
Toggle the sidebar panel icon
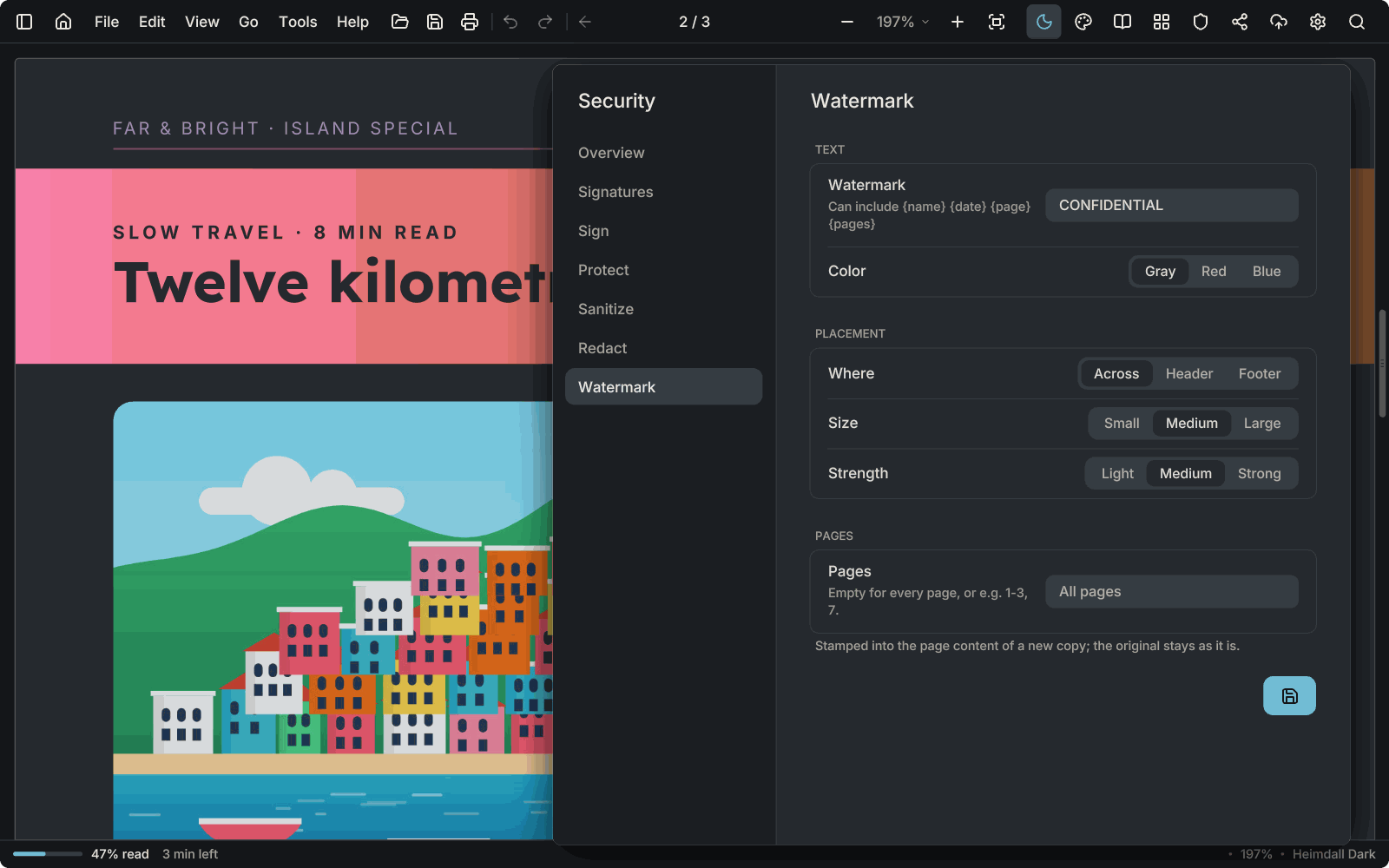pyautogui.click(x=24, y=22)
